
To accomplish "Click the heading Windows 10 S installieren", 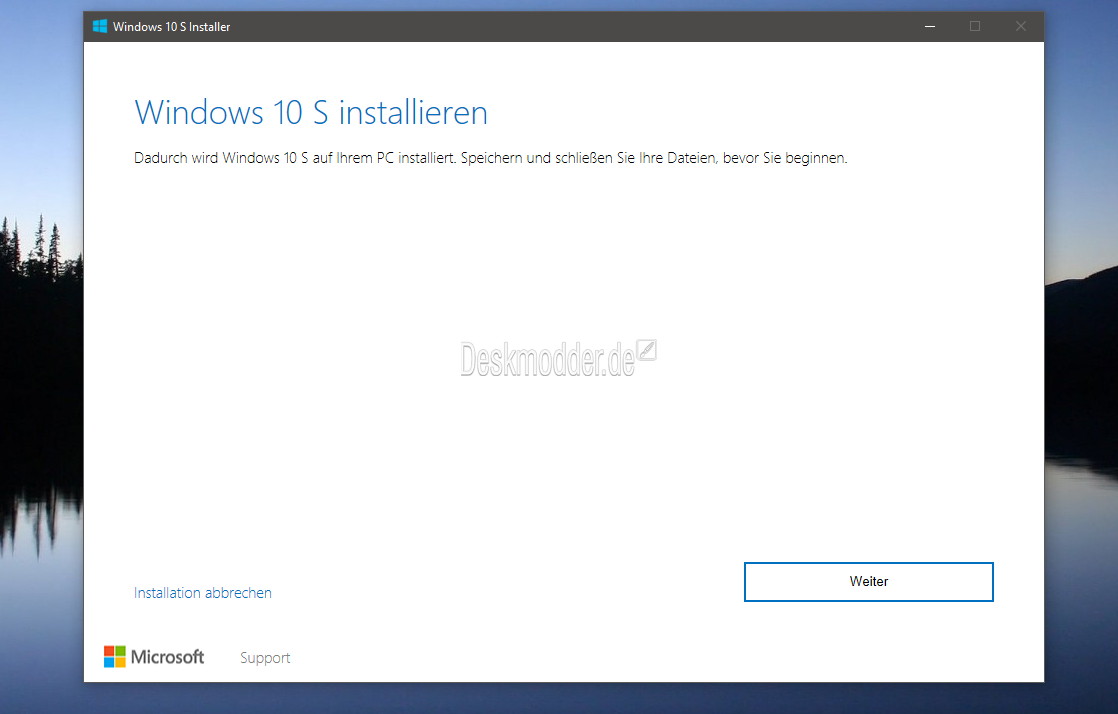I will coord(311,113).
